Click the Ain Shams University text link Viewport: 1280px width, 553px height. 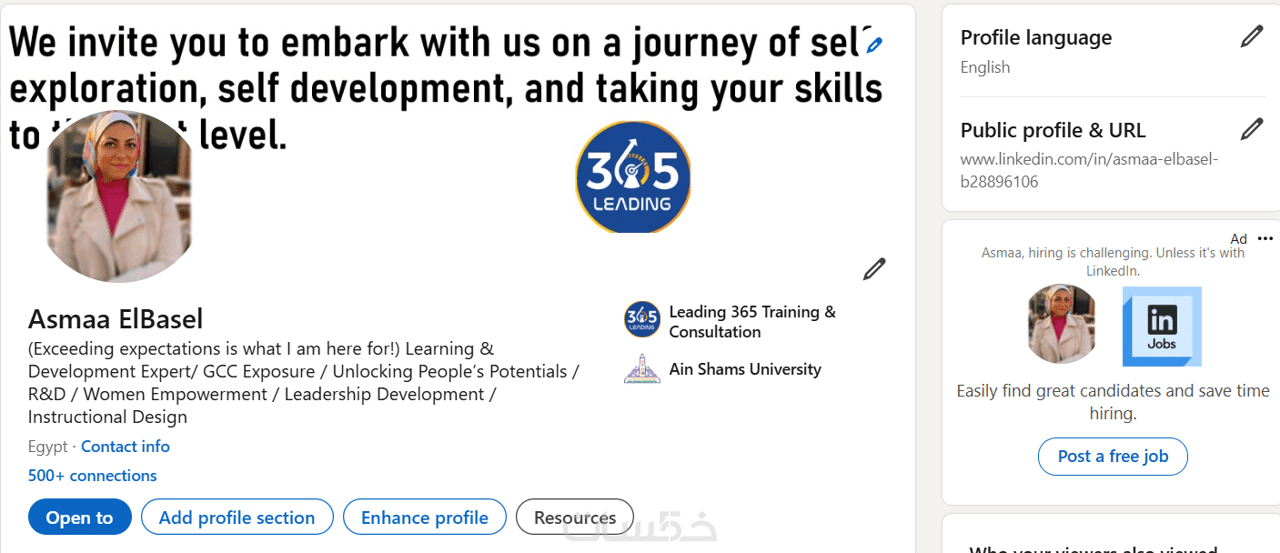(x=745, y=369)
